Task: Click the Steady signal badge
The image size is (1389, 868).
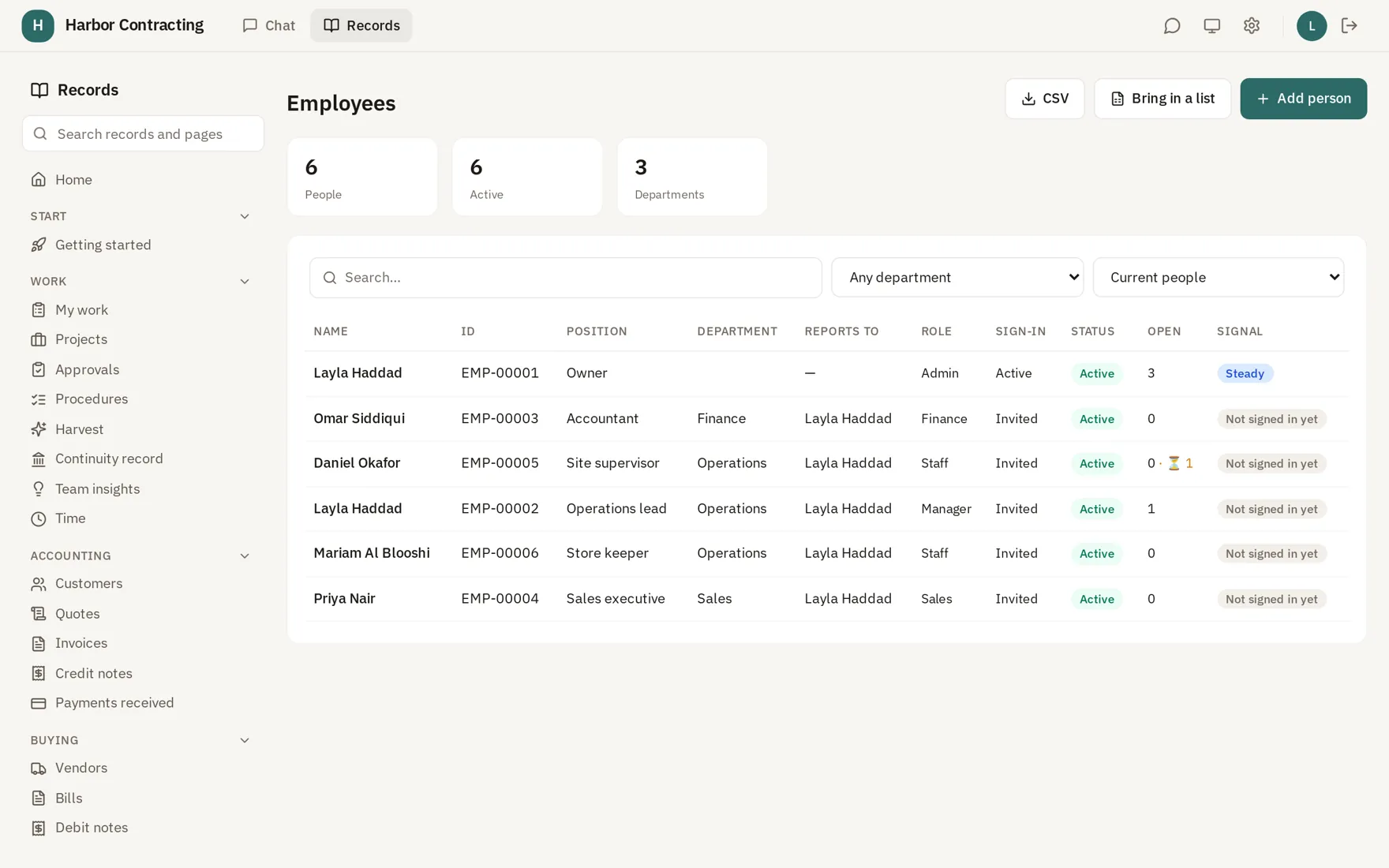Action: (1245, 373)
